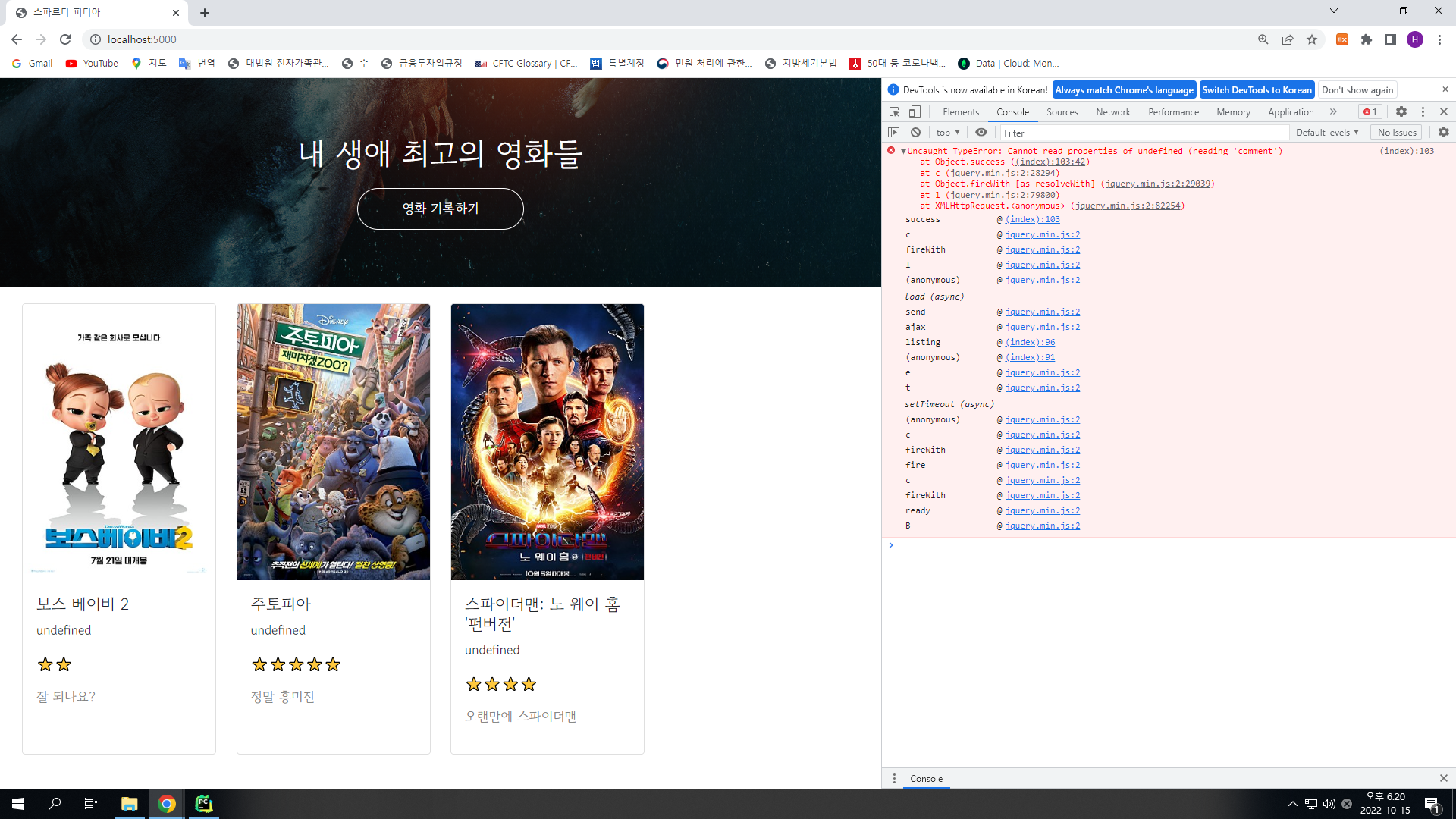Screen dimensions: 1456x819
Task: Show the console sidebar
Action: [894, 132]
